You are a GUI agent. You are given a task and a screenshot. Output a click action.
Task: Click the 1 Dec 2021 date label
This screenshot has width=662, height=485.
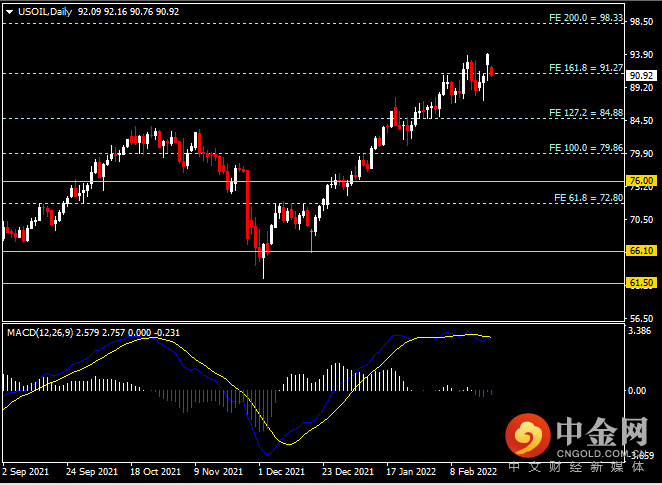point(282,471)
